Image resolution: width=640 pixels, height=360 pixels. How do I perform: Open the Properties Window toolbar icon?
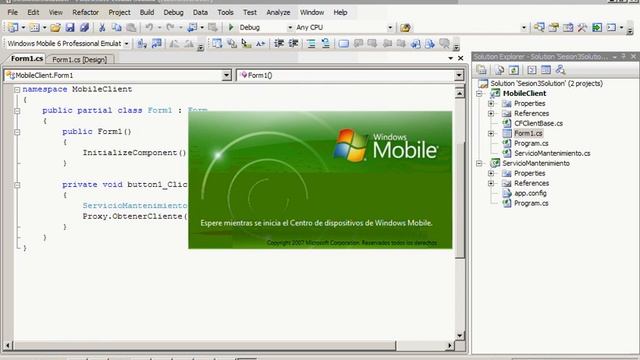coord(554,27)
